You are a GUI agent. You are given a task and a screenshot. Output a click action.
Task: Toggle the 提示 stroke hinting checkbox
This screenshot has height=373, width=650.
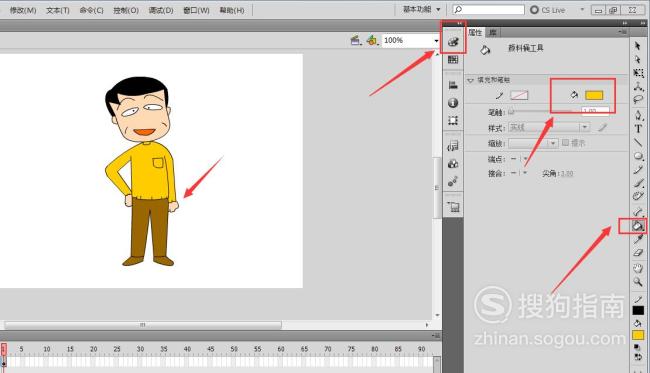click(x=565, y=143)
